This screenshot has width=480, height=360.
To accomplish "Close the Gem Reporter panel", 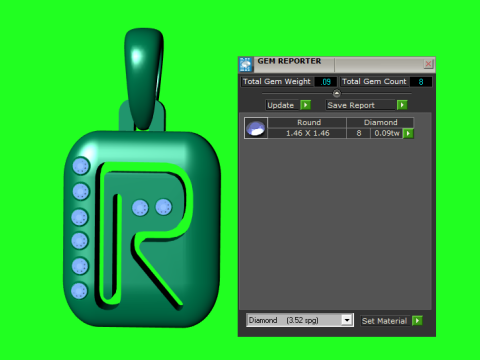I will [428, 64].
